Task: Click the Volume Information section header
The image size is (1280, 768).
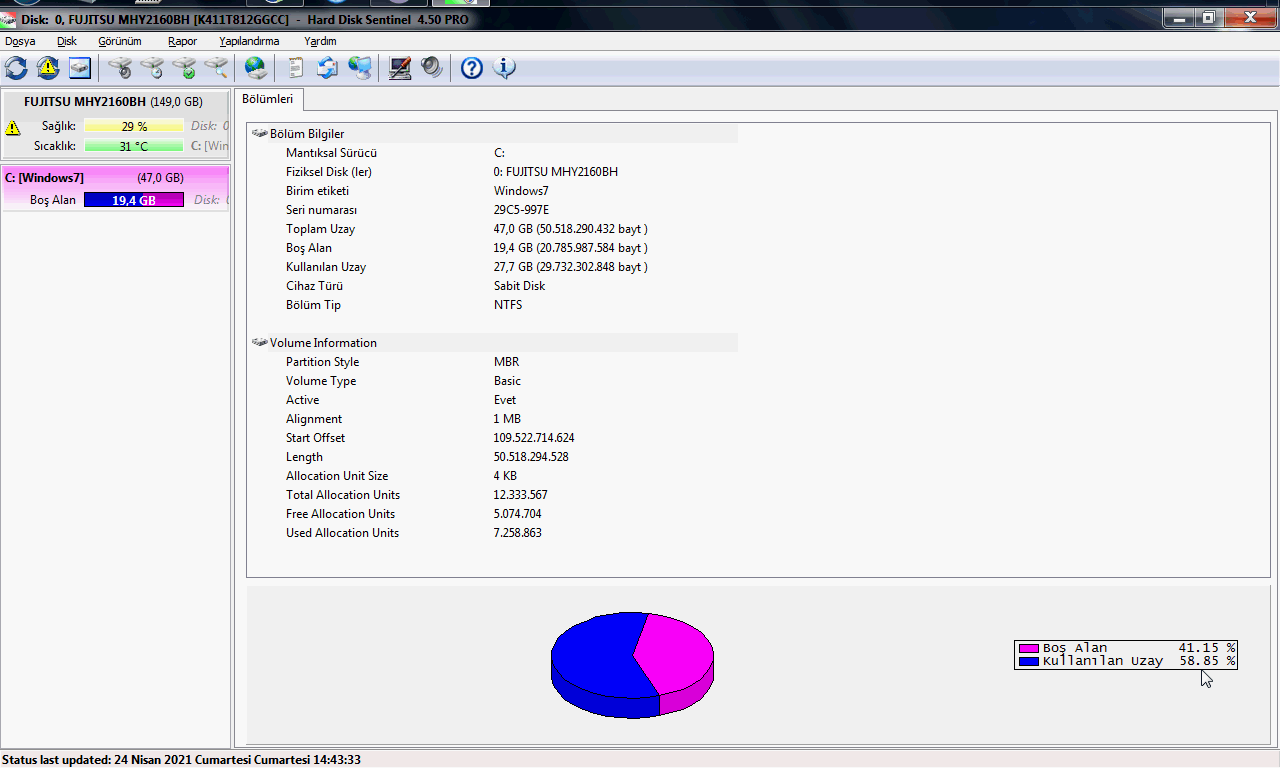Action: click(494, 342)
